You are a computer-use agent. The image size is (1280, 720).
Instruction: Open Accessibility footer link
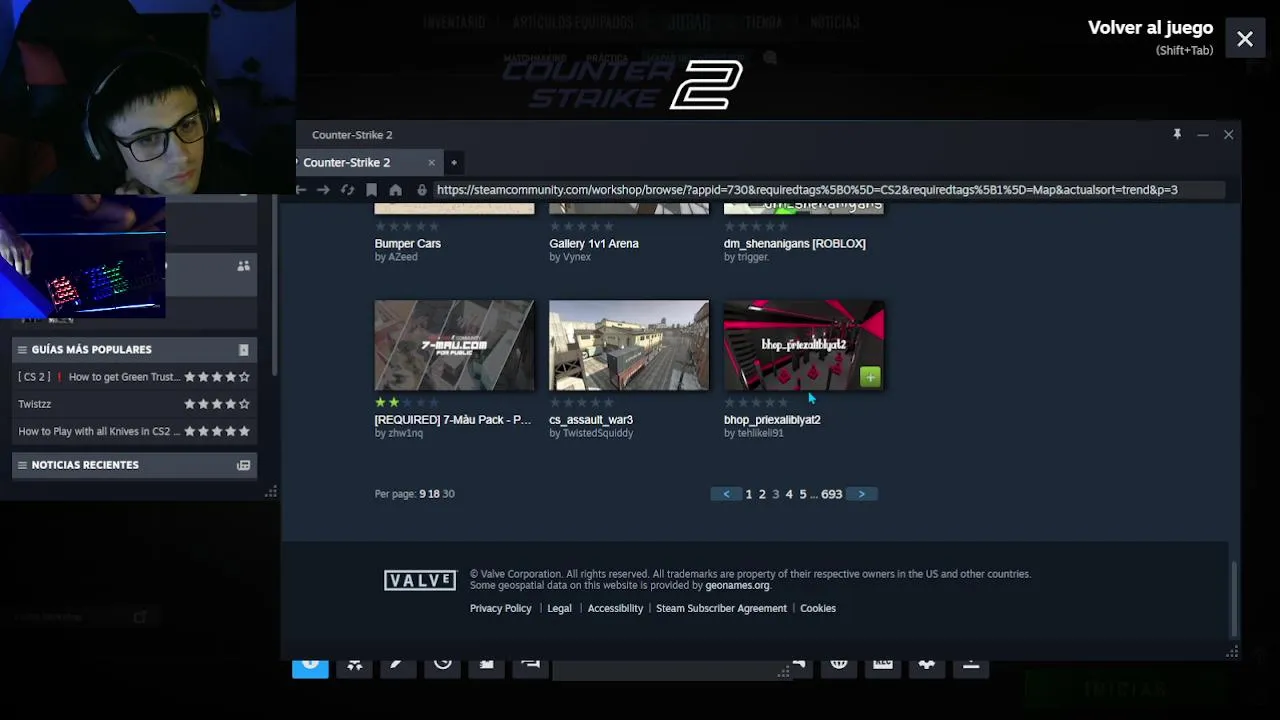[615, 608]
